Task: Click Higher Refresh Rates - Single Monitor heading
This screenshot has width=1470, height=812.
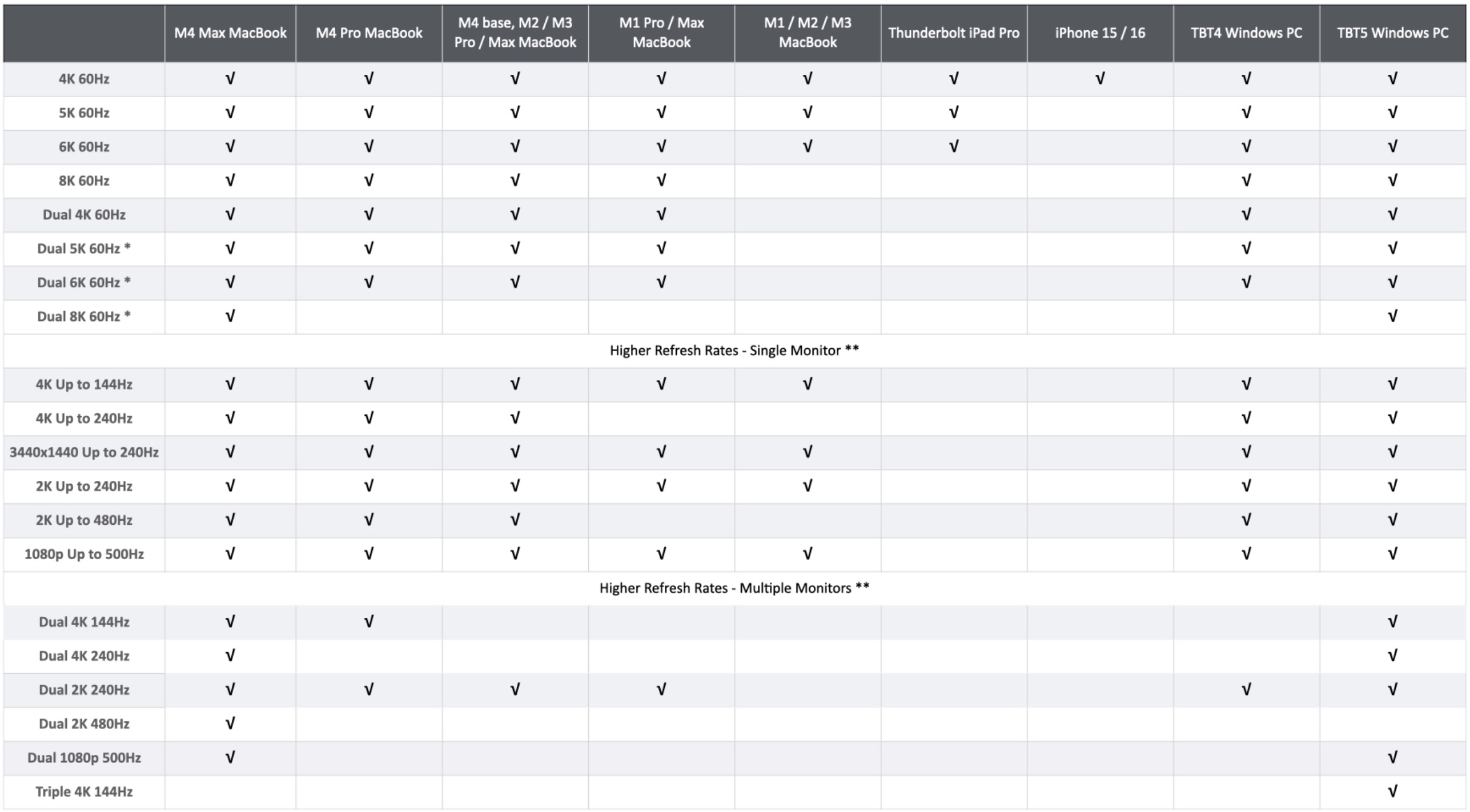Action: click(734, 351)
